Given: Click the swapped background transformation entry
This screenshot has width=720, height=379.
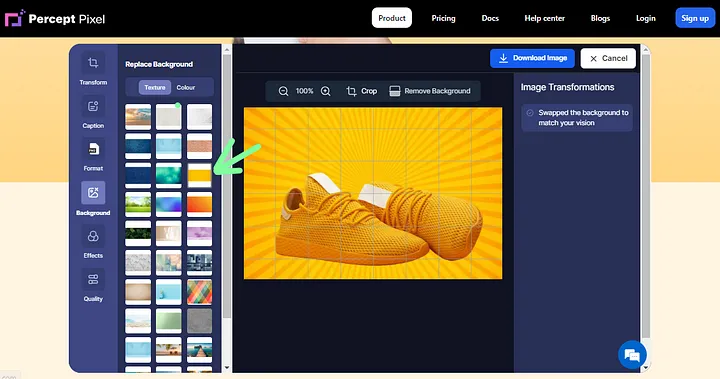Looking at the screenshot, I should click(577, 118).
